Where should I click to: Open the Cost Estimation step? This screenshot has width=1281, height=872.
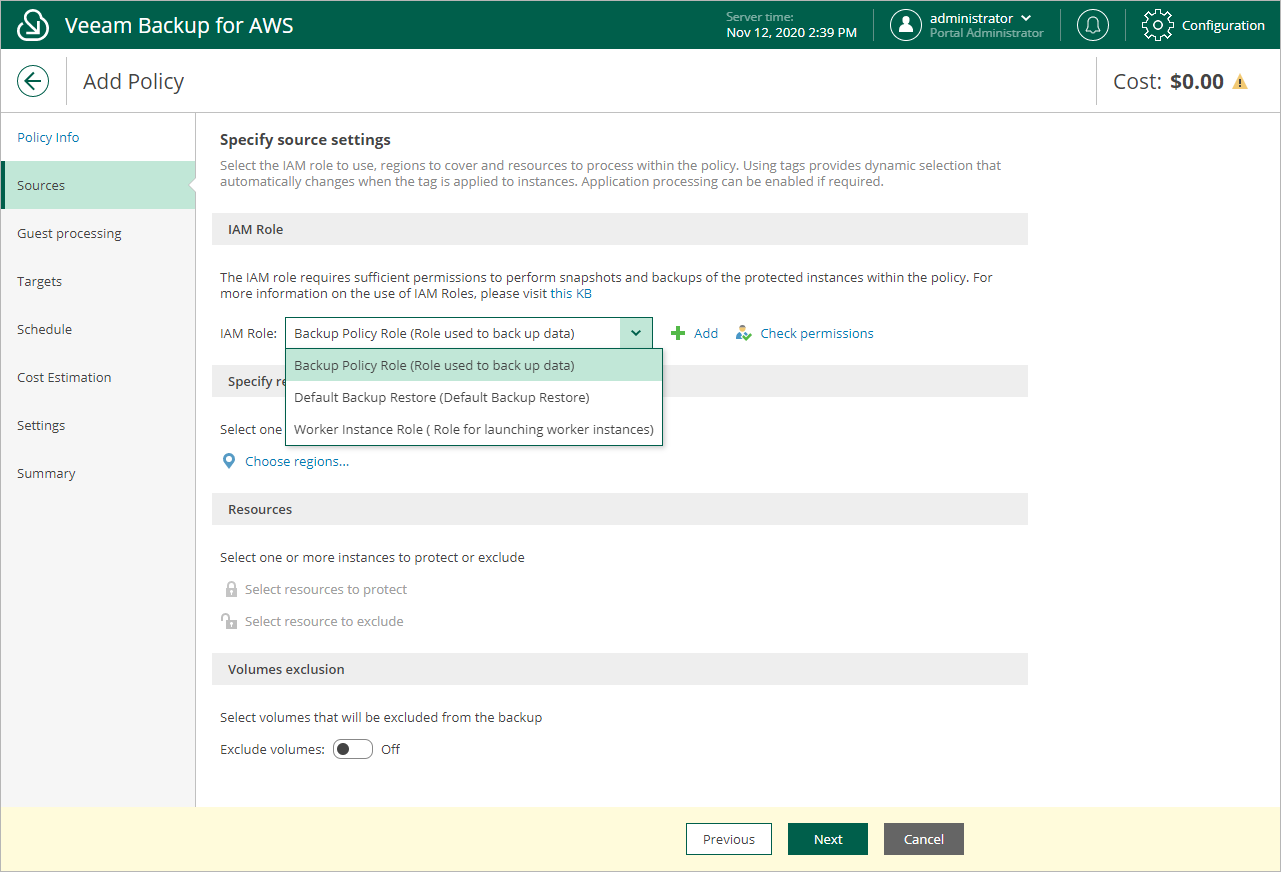click(98, 377)
